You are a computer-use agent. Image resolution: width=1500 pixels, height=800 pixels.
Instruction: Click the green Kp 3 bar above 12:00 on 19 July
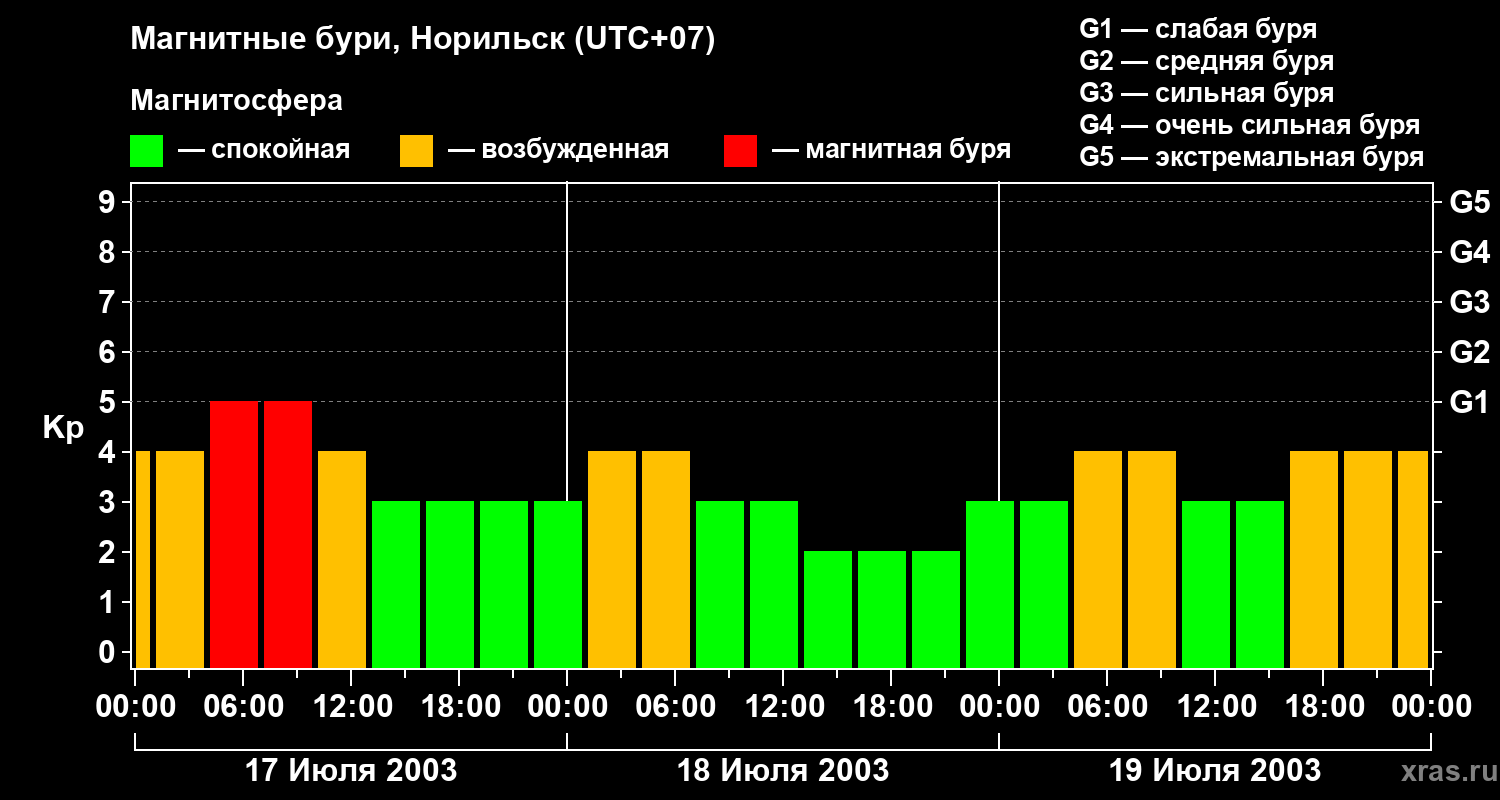(x=1206, y=585)
